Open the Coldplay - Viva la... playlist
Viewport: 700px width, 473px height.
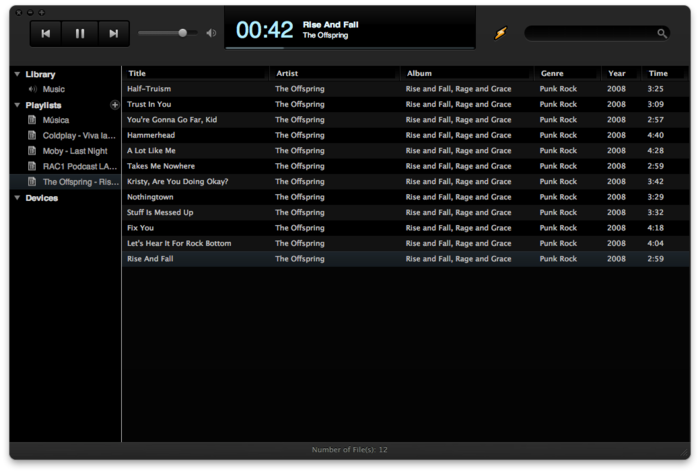(79, 136)
